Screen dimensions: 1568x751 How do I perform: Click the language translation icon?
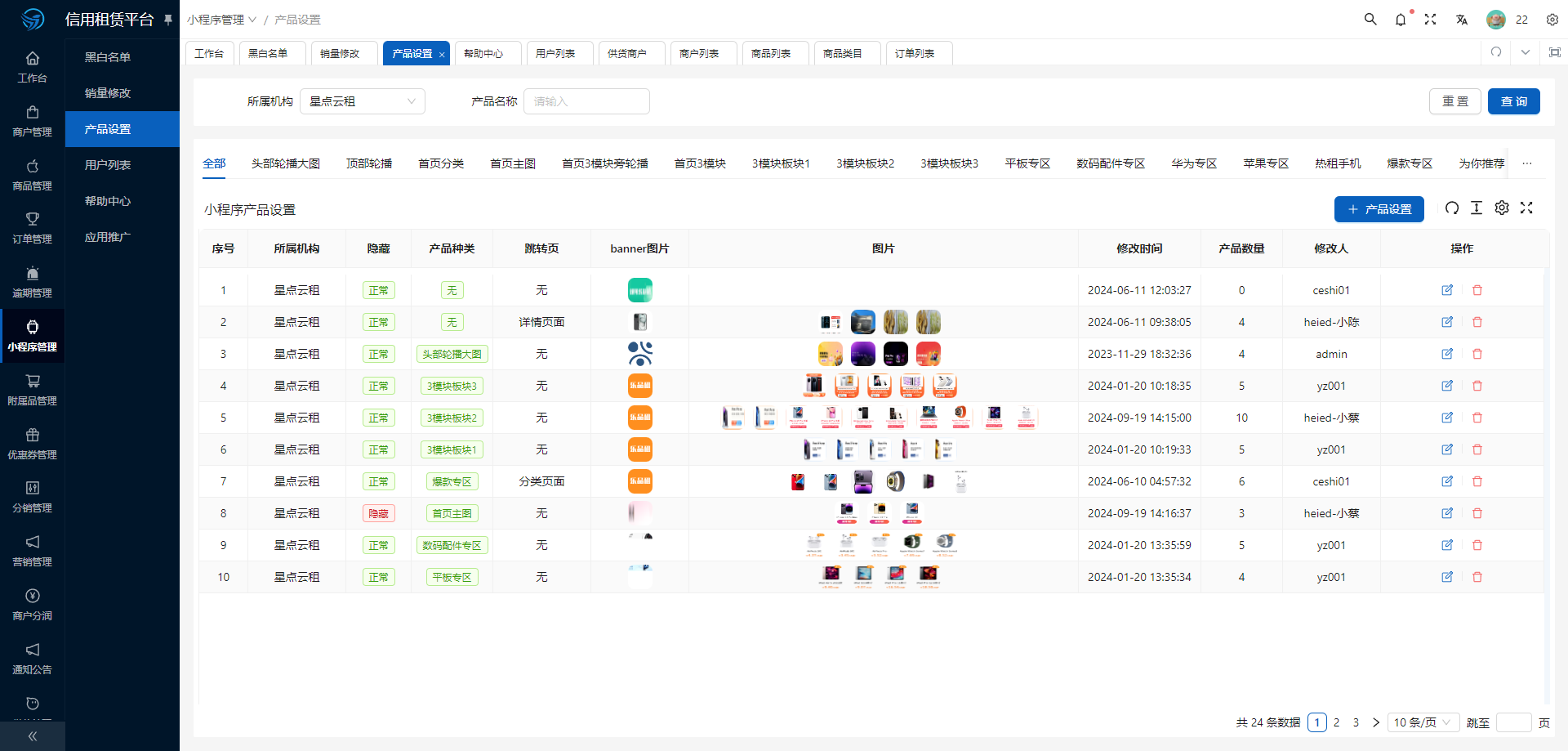[1461, 20]
